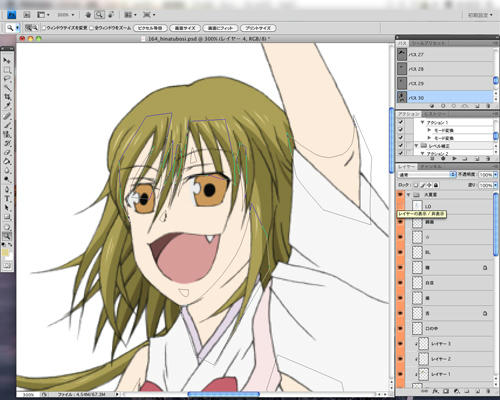The image size is (500, 400).
Task: Open the Screen Mode dropdown
Action: [x=149, y=15]
